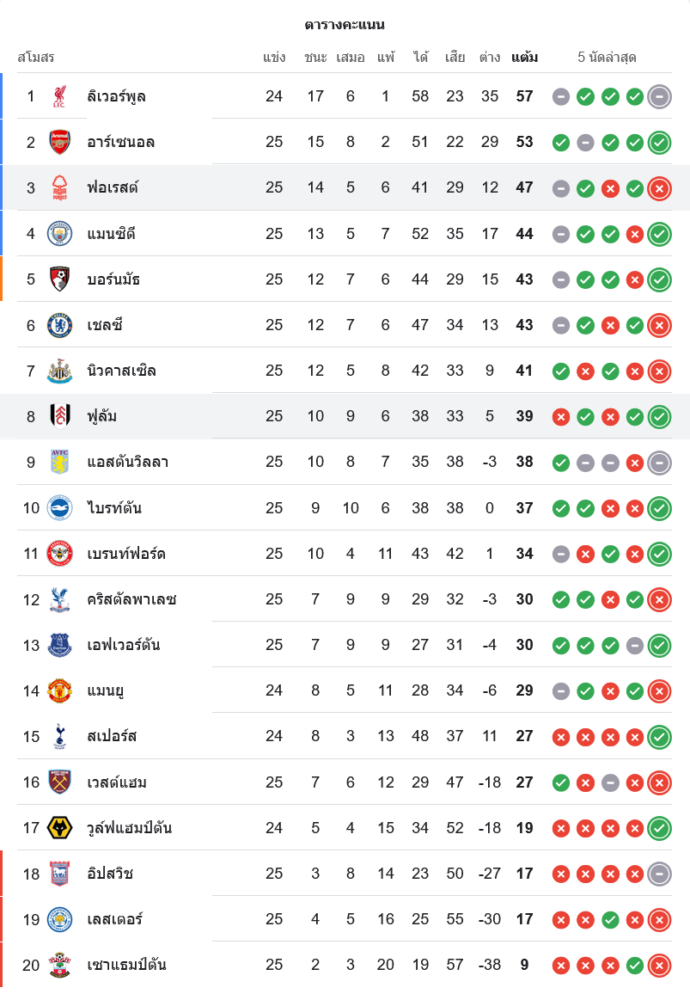Open the เลสเตอร์ team link
Image resolution: width=690 pixels, height=1000 pixels.
click(114, 920)
